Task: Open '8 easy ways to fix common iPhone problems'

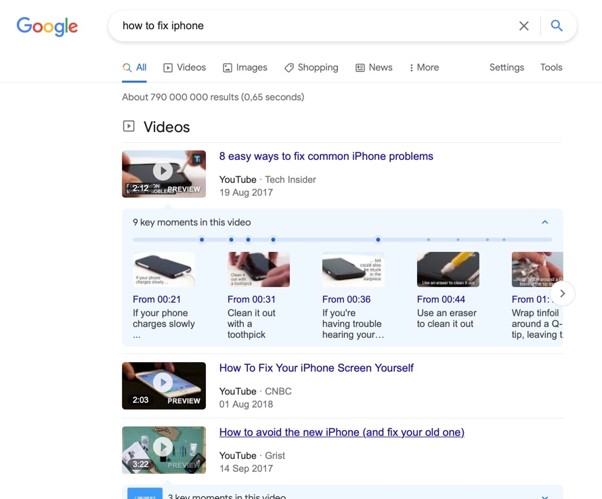Action: coord(326,157)
